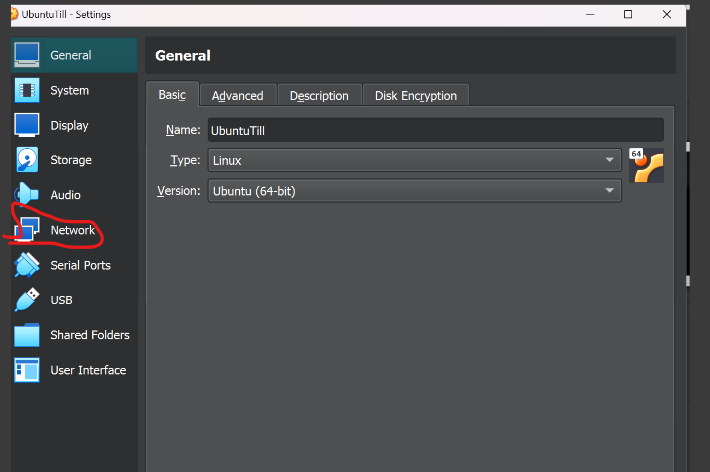Click the UbuntuTill - Settings window title

pos(66,14)
